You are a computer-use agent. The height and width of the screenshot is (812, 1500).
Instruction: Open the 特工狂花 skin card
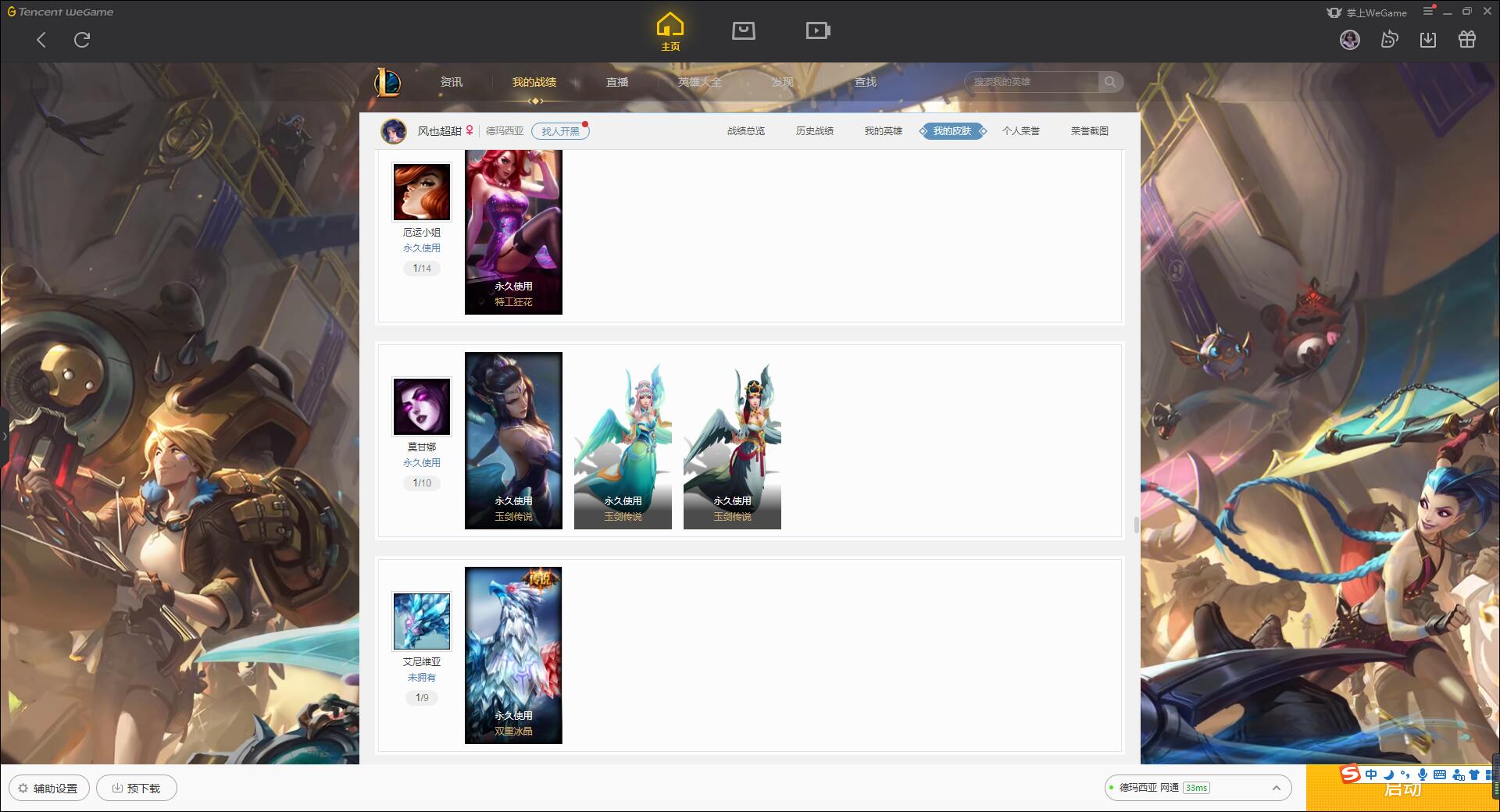point(513,232)
